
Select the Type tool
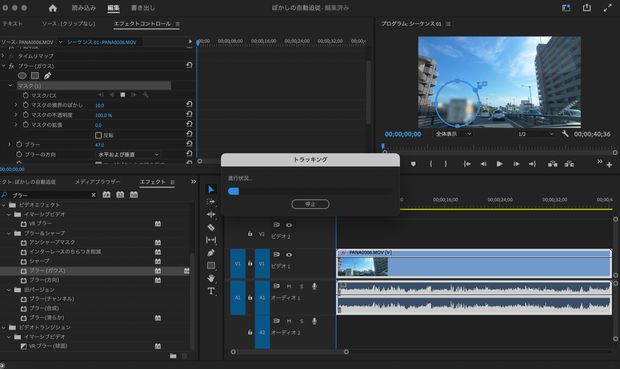pyautogui.click(x=211, y=291)
